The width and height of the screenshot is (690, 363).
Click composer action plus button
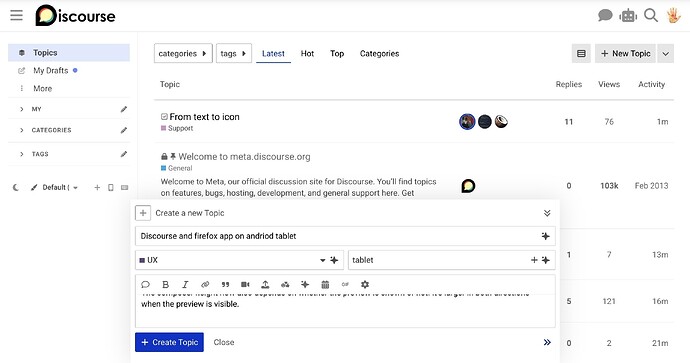tap(143, 213)
